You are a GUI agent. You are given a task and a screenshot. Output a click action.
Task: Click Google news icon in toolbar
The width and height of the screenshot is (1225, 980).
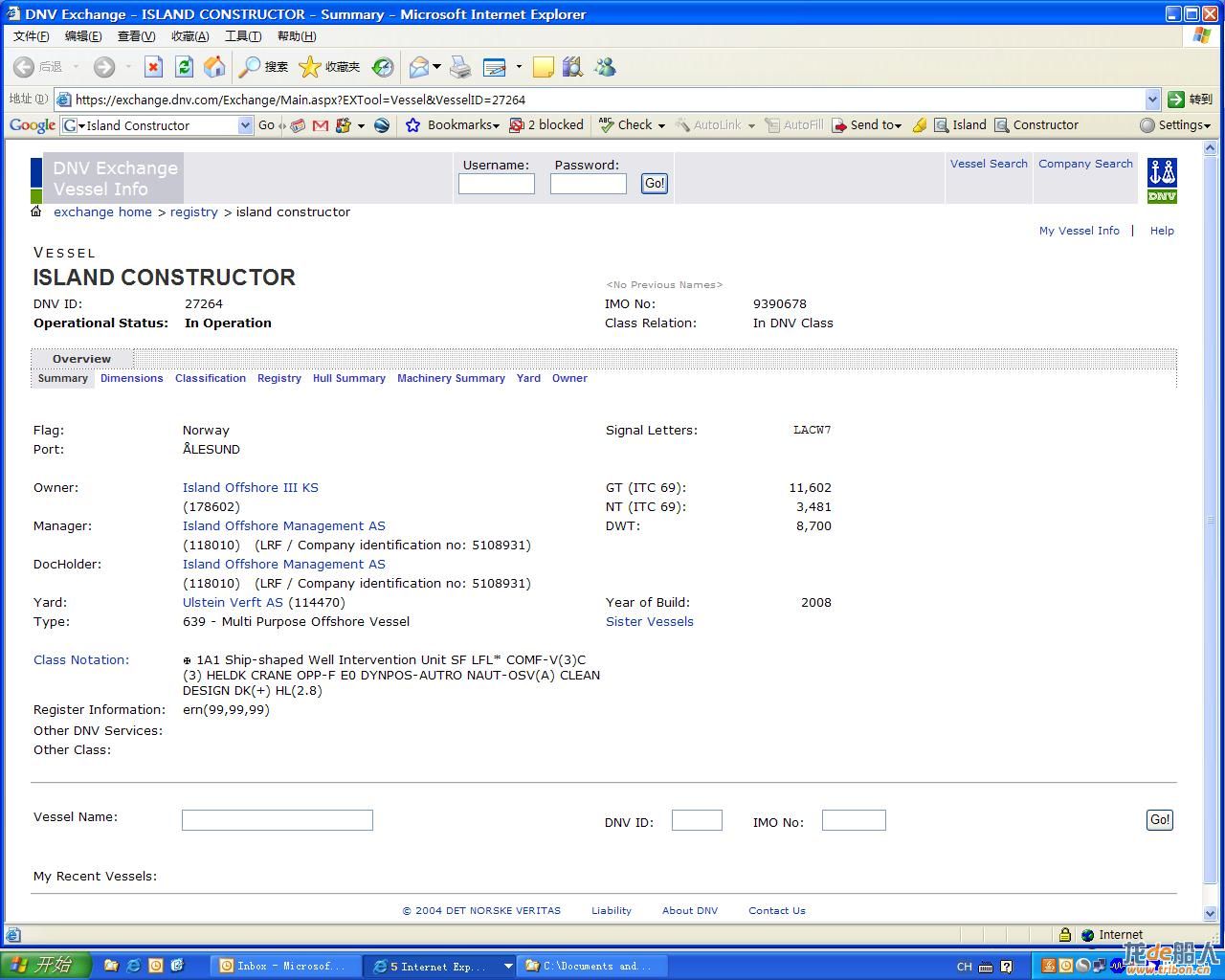point(299,125)
